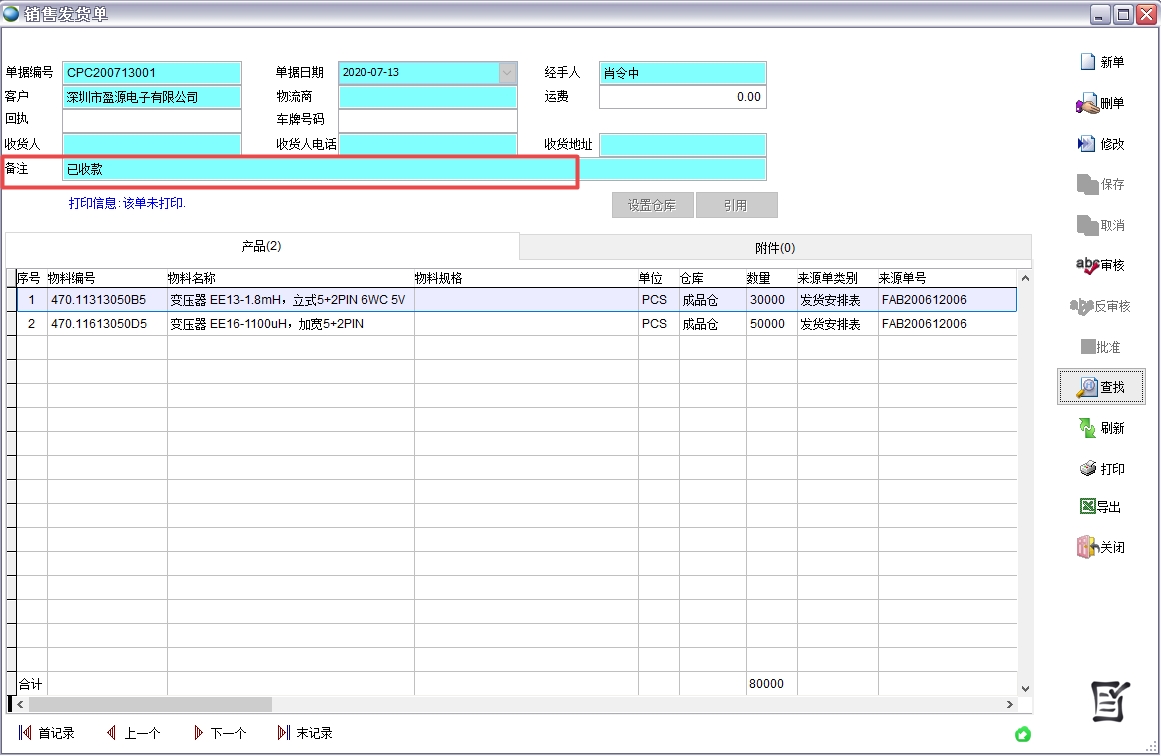Viewport: 1161px width, 756px height.
Task: Click the 打印 printer icon
Action: click(1087, 469)
